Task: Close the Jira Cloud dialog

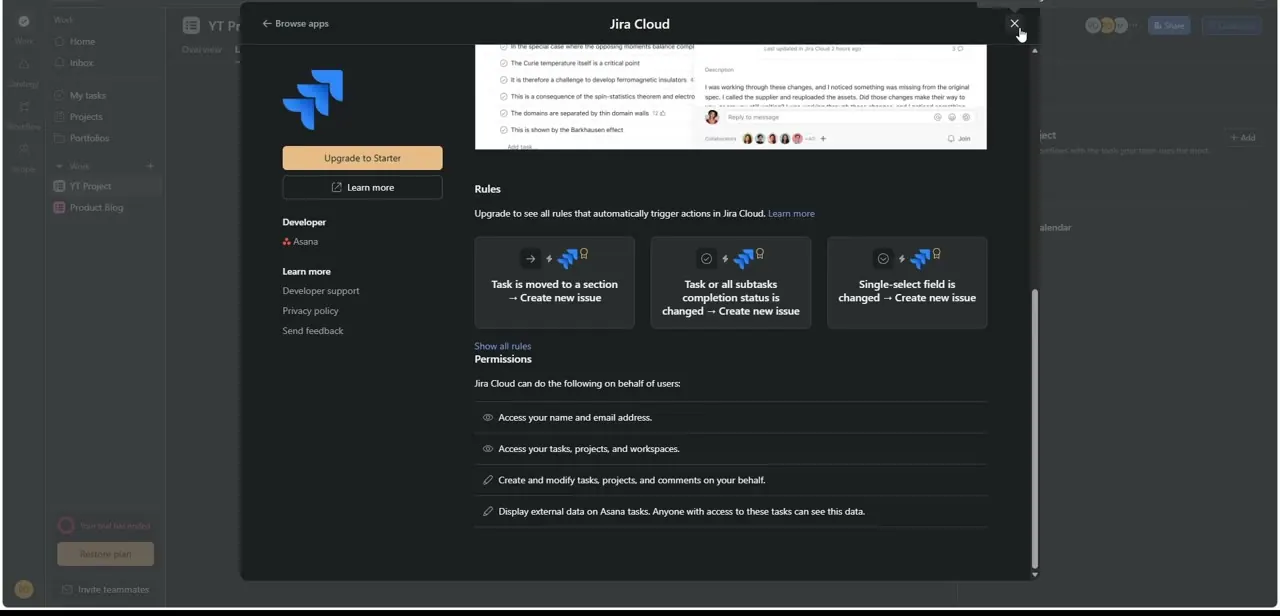Action: coord(1014,23)
